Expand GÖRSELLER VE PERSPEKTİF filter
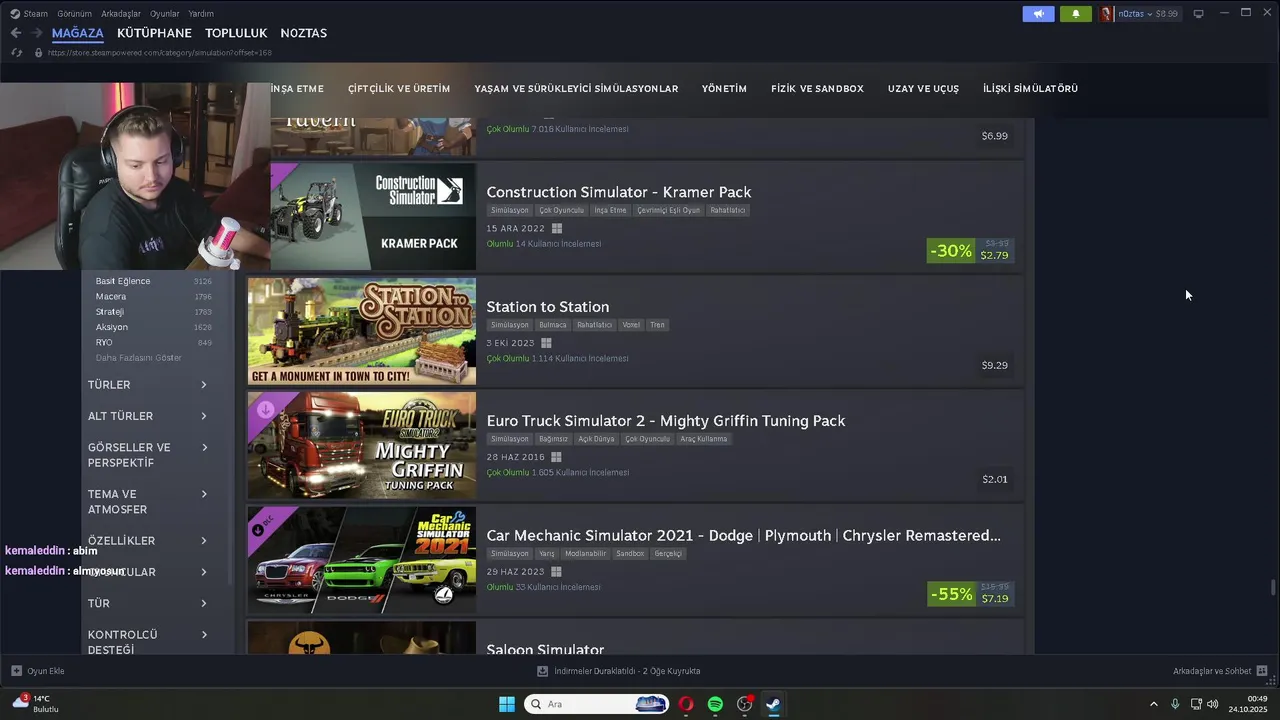Image resolution: width=1280 pixels, height=720 pixels. coord(148,455)
